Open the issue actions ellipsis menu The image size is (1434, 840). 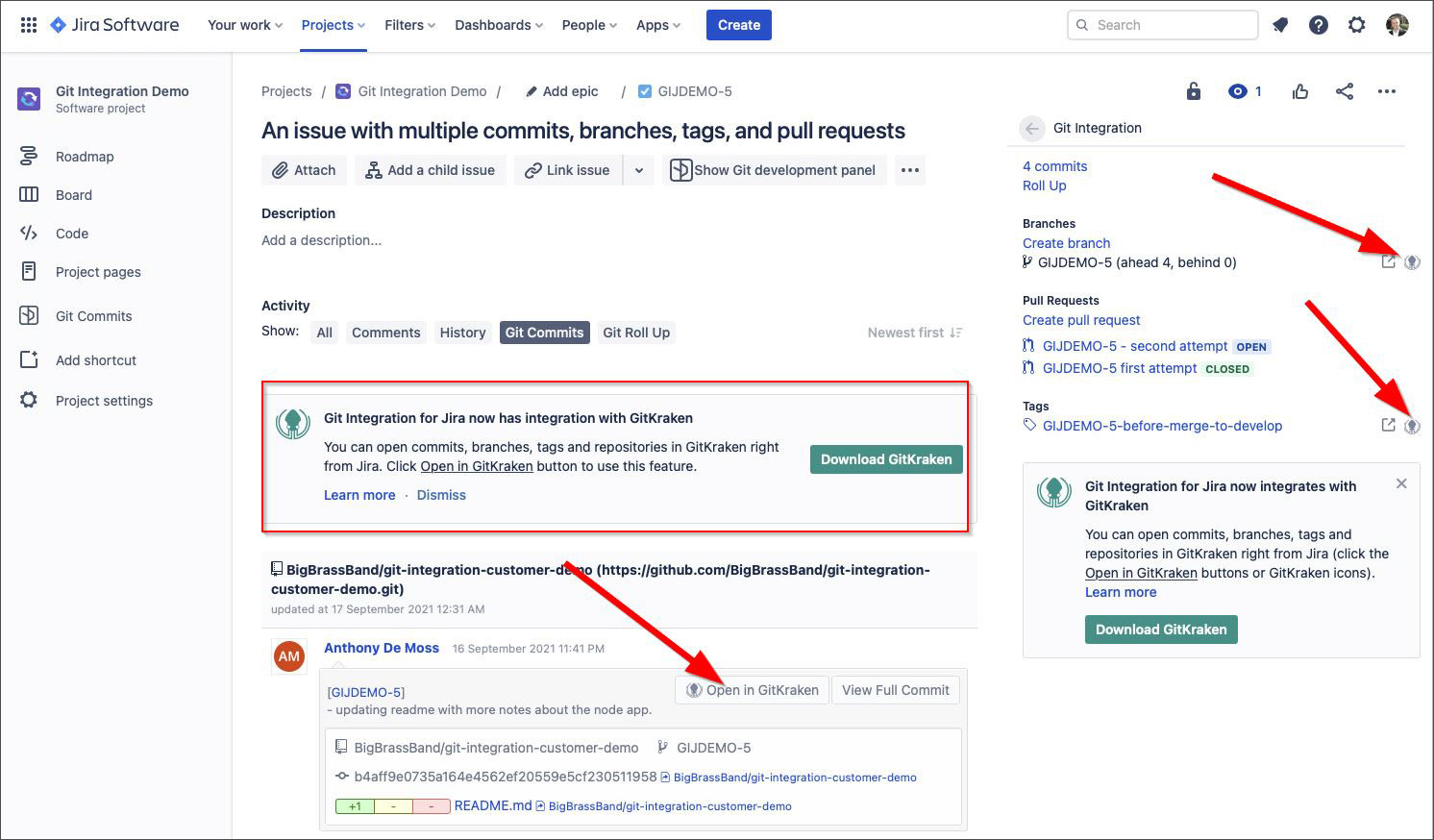pyautogui.click(x=1387, y=91)
